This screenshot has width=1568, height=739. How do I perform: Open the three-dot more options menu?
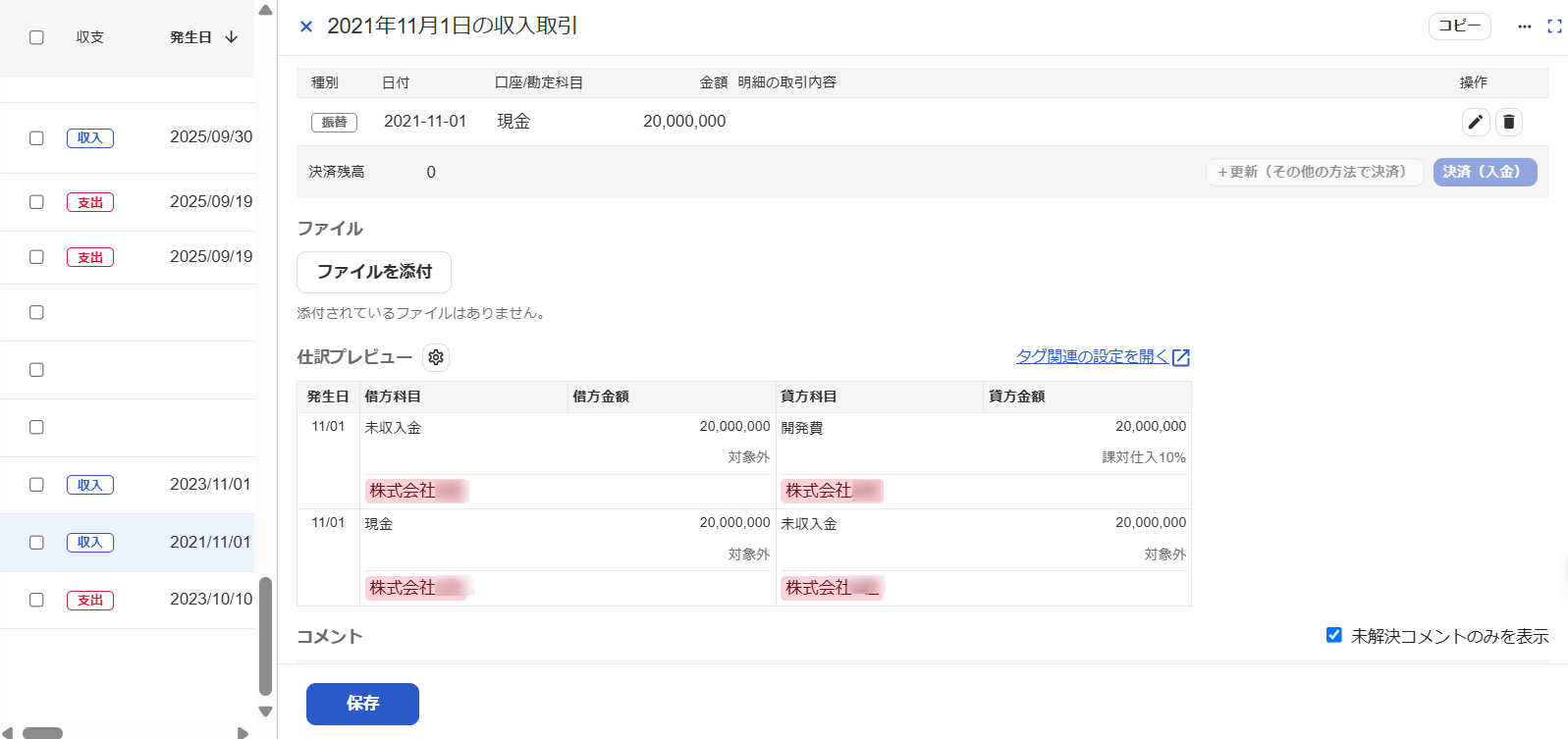pyautogui.click(x=1524, y=26)
